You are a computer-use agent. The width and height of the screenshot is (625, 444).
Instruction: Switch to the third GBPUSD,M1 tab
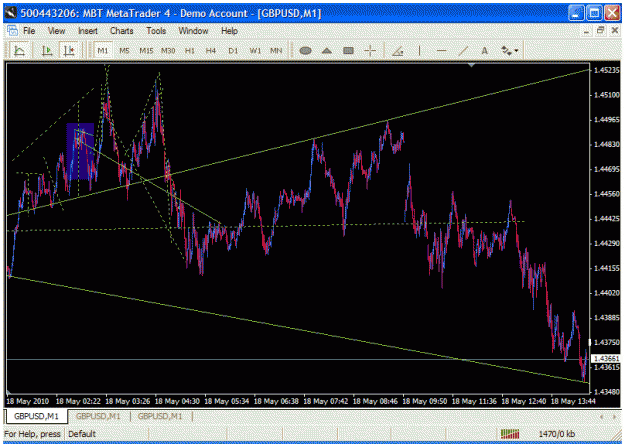[x=160, y=416]
